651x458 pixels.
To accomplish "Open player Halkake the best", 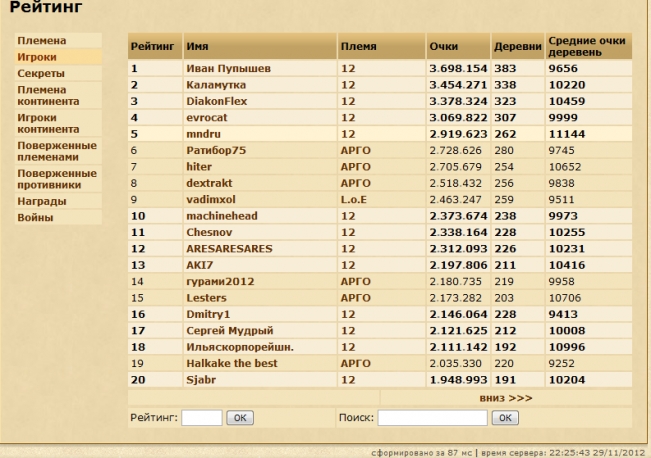I will [x=232, y=364].
